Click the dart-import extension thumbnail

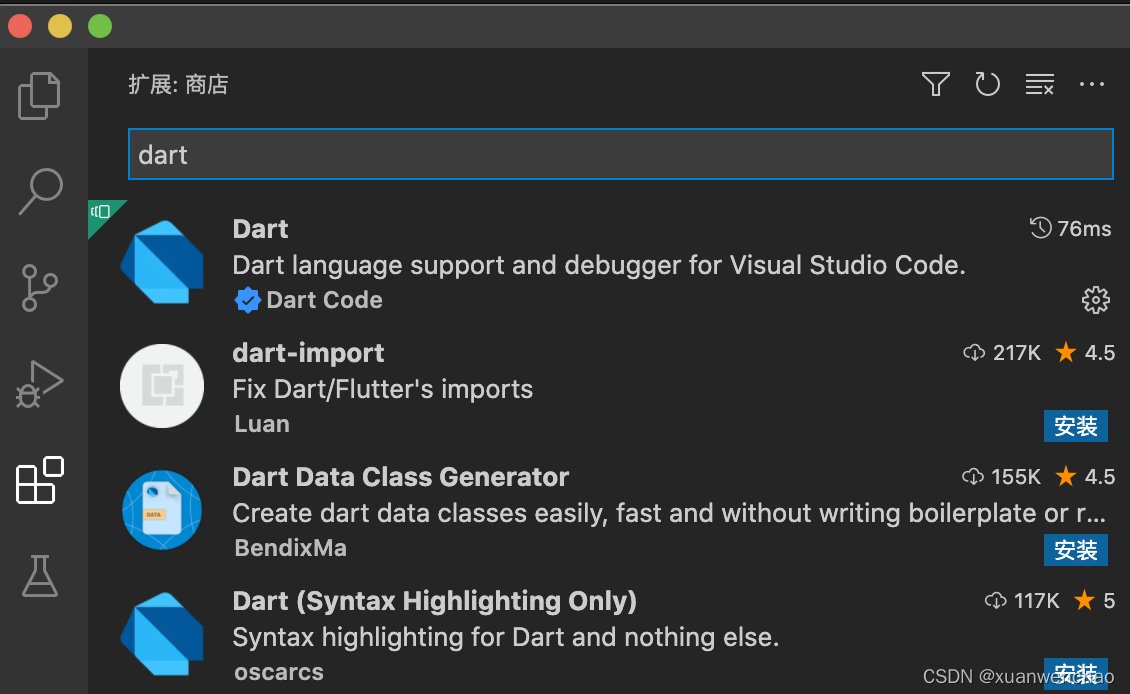[162, 386]
